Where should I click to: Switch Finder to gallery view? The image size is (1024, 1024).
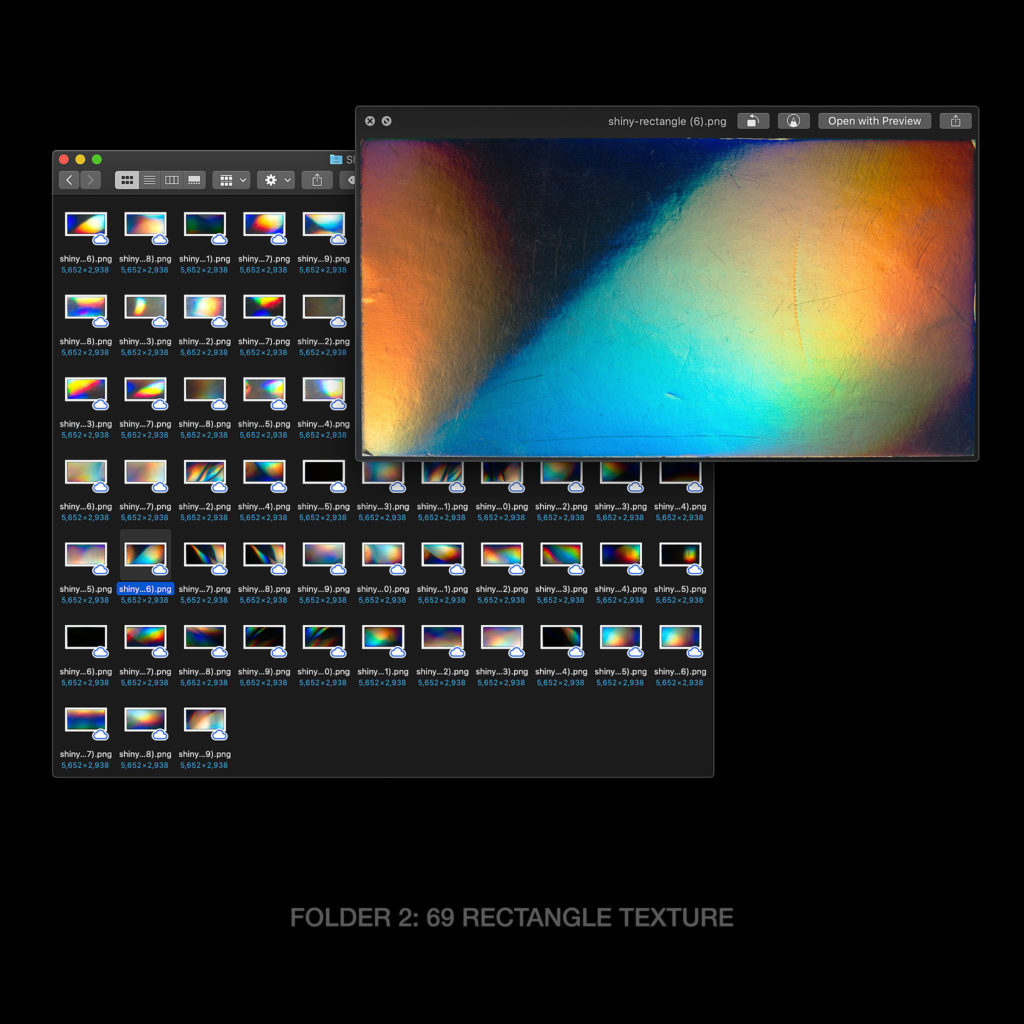[194, 180]
